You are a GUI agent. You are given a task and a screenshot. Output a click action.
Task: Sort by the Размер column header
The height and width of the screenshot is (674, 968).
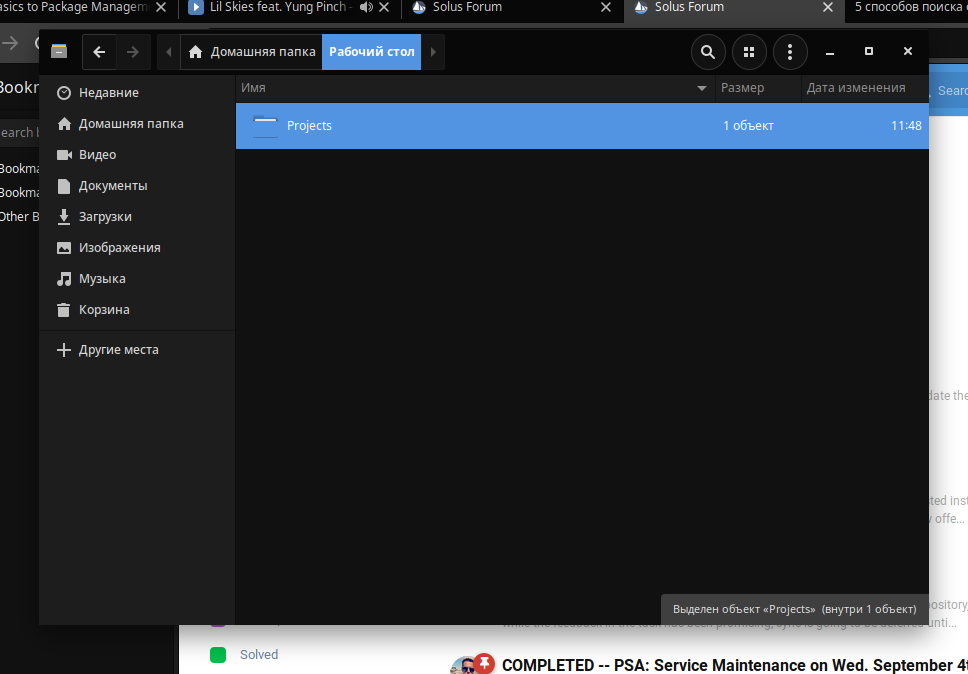click(742, 88)
